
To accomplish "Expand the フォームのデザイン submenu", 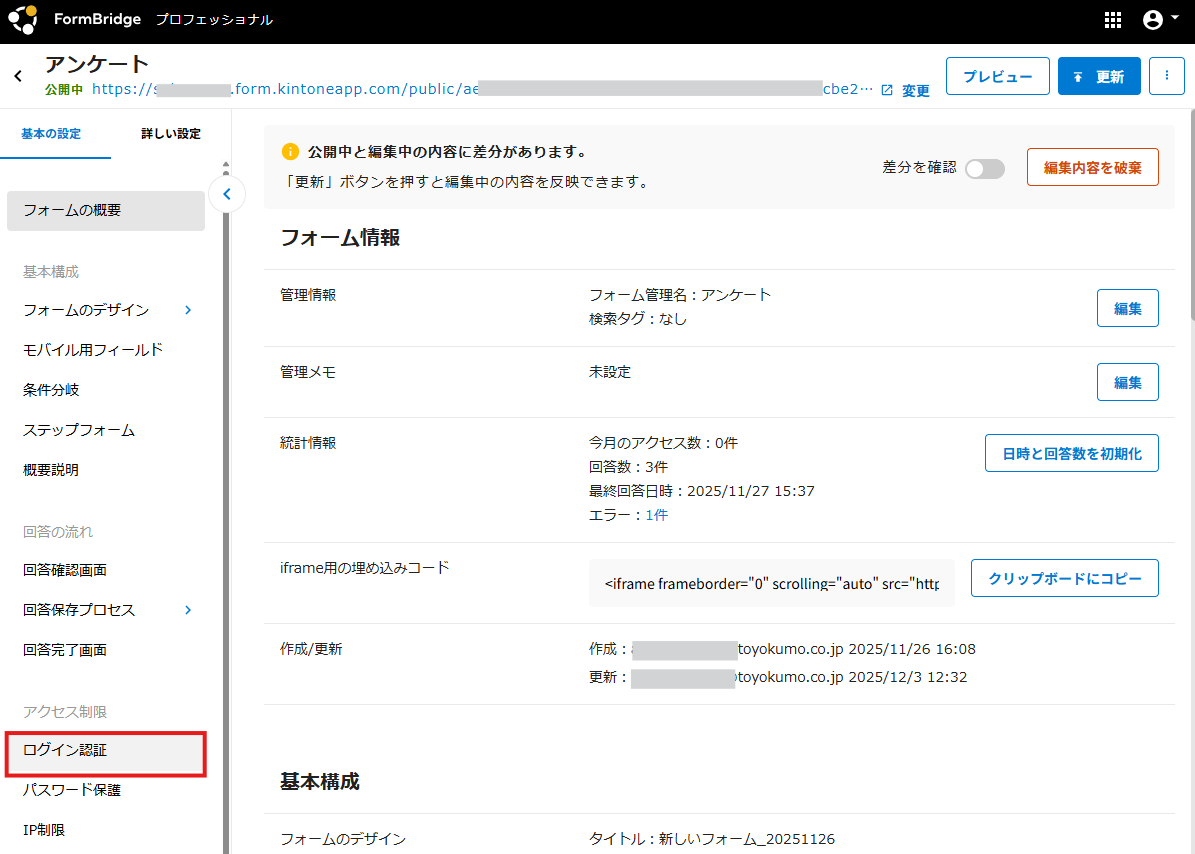I will tap(188, 310).
